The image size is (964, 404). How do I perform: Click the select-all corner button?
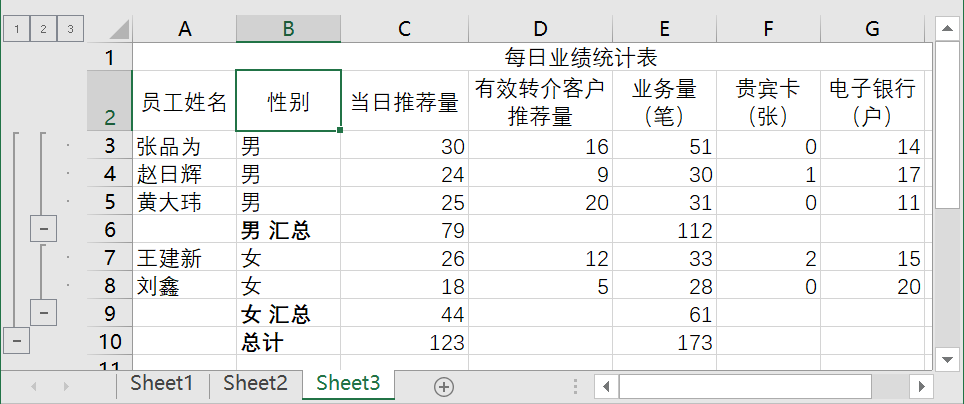[110, 29]
